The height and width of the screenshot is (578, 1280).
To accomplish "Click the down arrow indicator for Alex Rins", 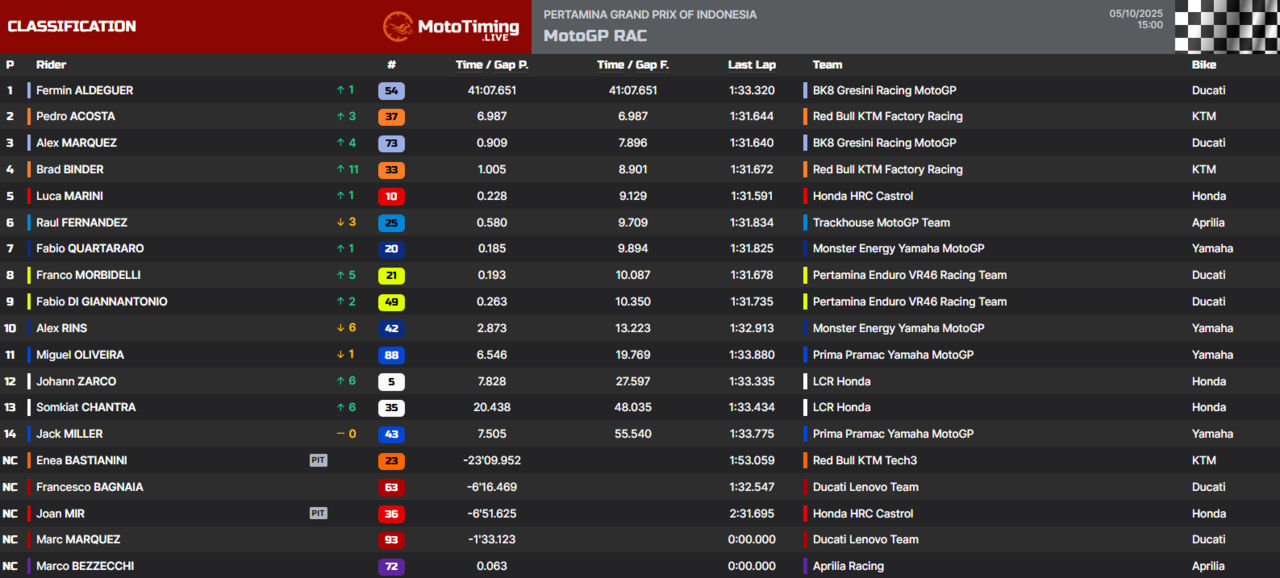I will [x=345, y=329].
